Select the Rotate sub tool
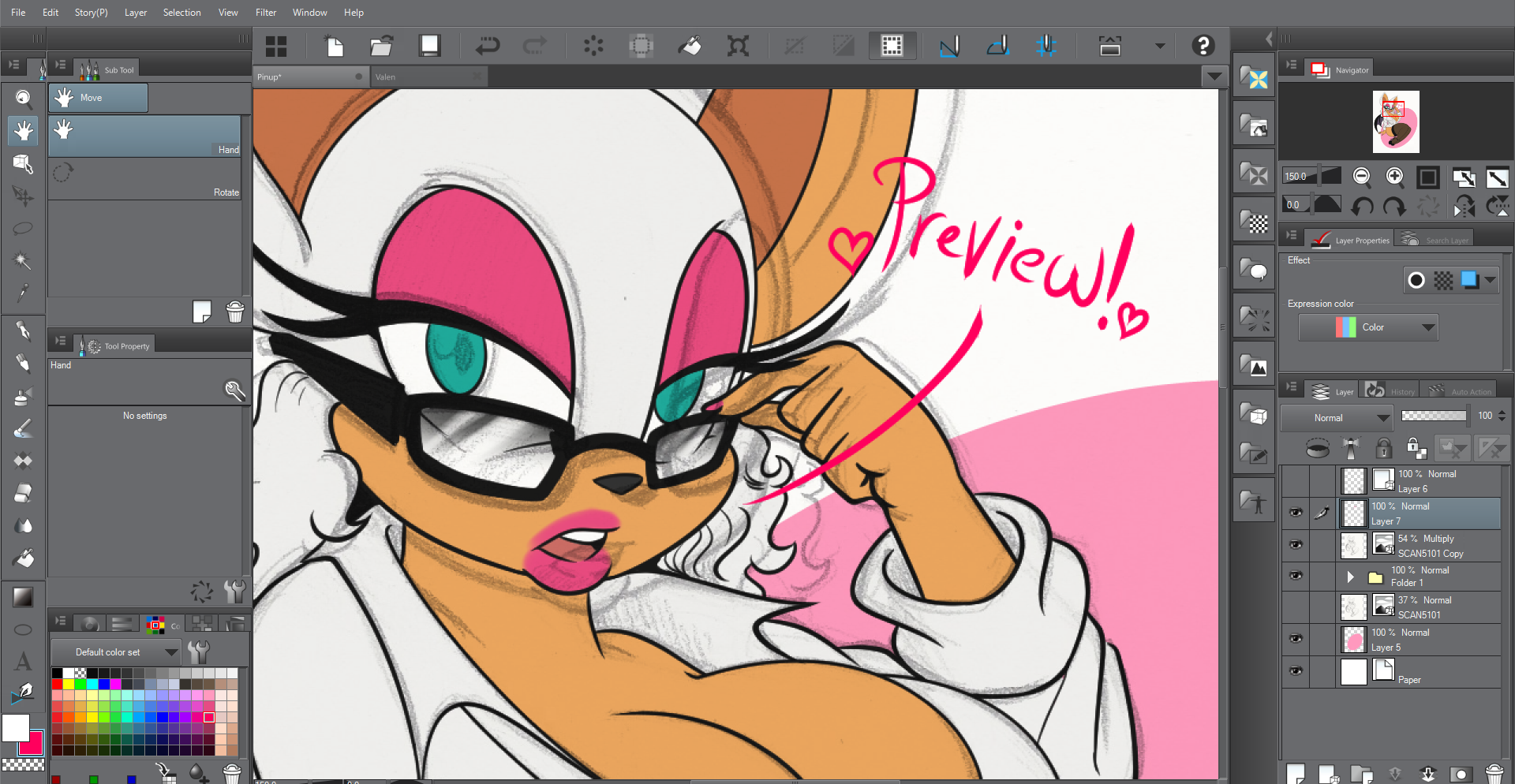 click(x=145, y=179)
